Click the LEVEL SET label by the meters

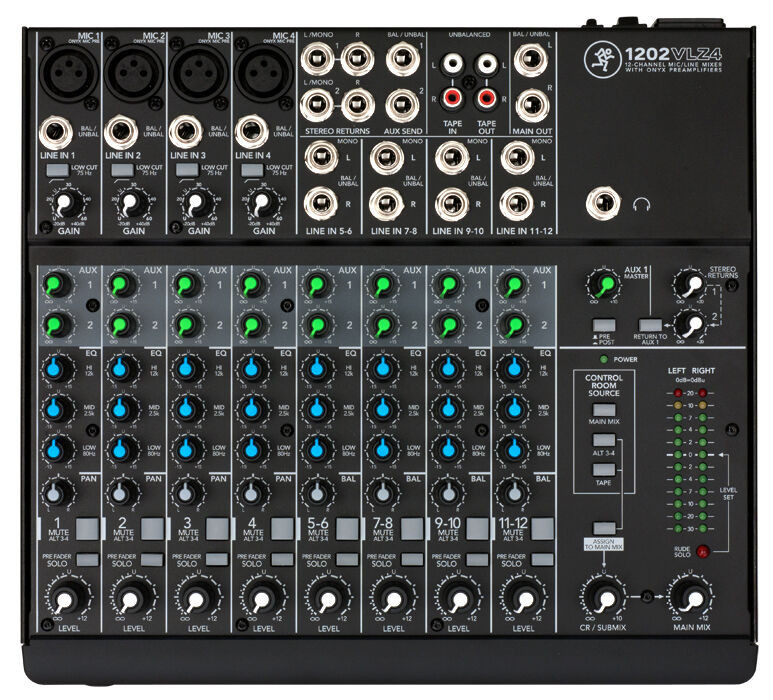tap(728, 493)
